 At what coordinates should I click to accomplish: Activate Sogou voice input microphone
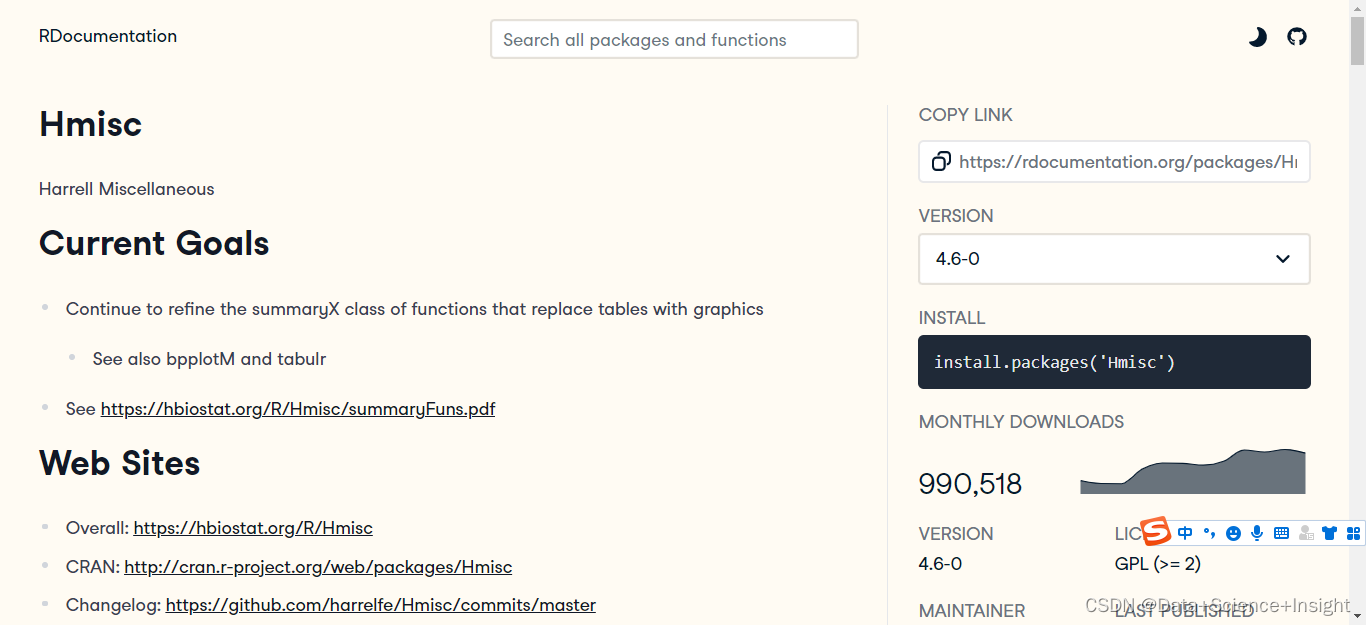click(1257, 534)
